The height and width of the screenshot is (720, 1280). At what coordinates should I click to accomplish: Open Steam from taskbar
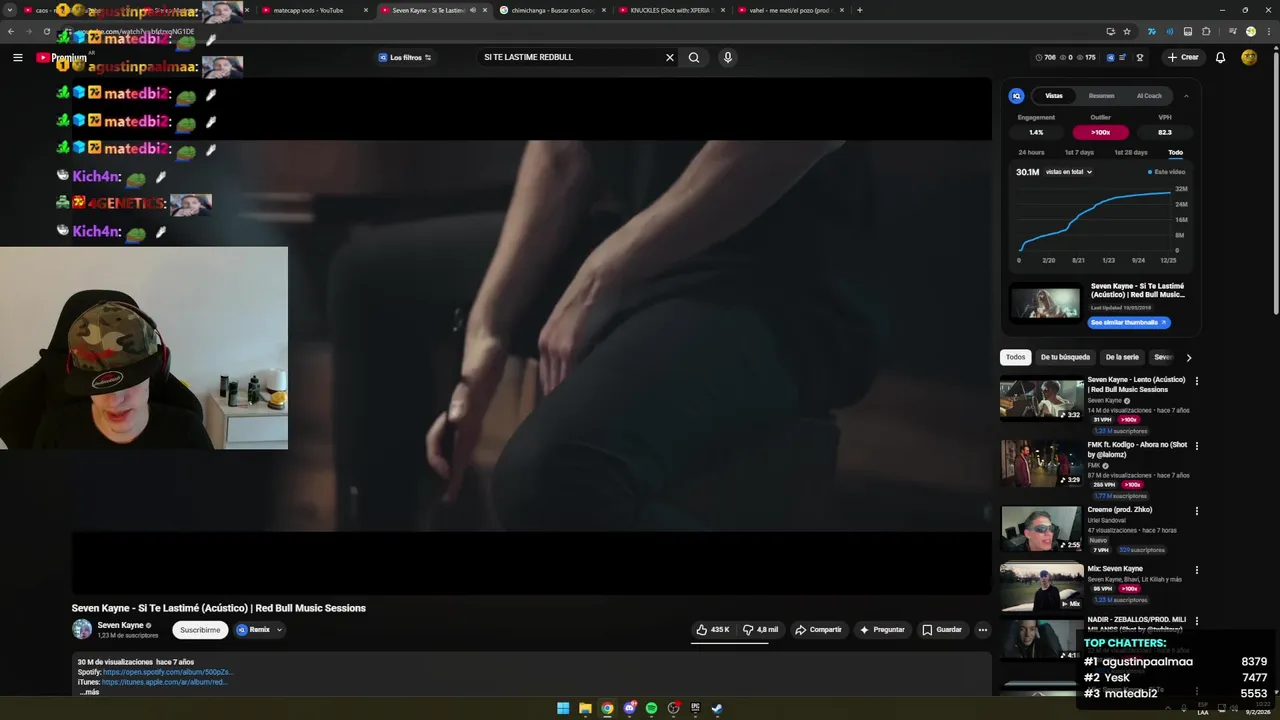point(717,708)
